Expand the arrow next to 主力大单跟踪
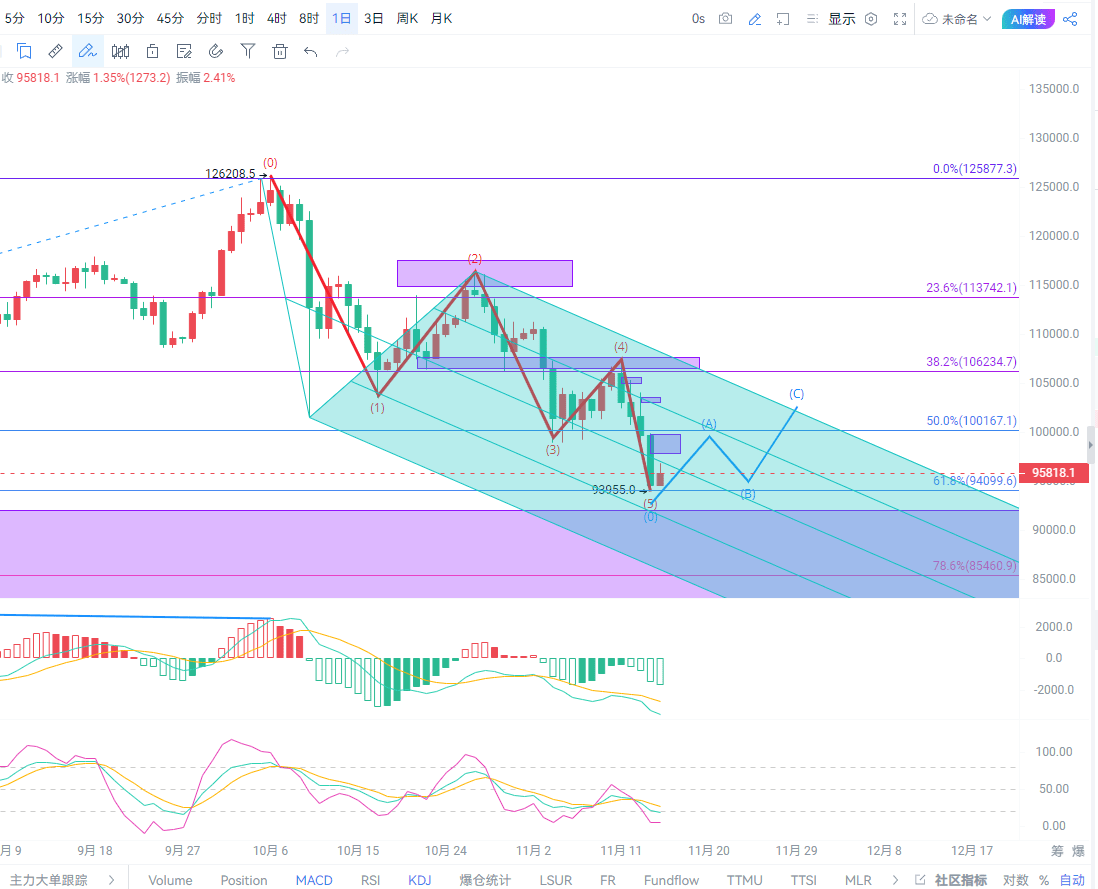Screen dimensions: 1098x889 point(111,880)
